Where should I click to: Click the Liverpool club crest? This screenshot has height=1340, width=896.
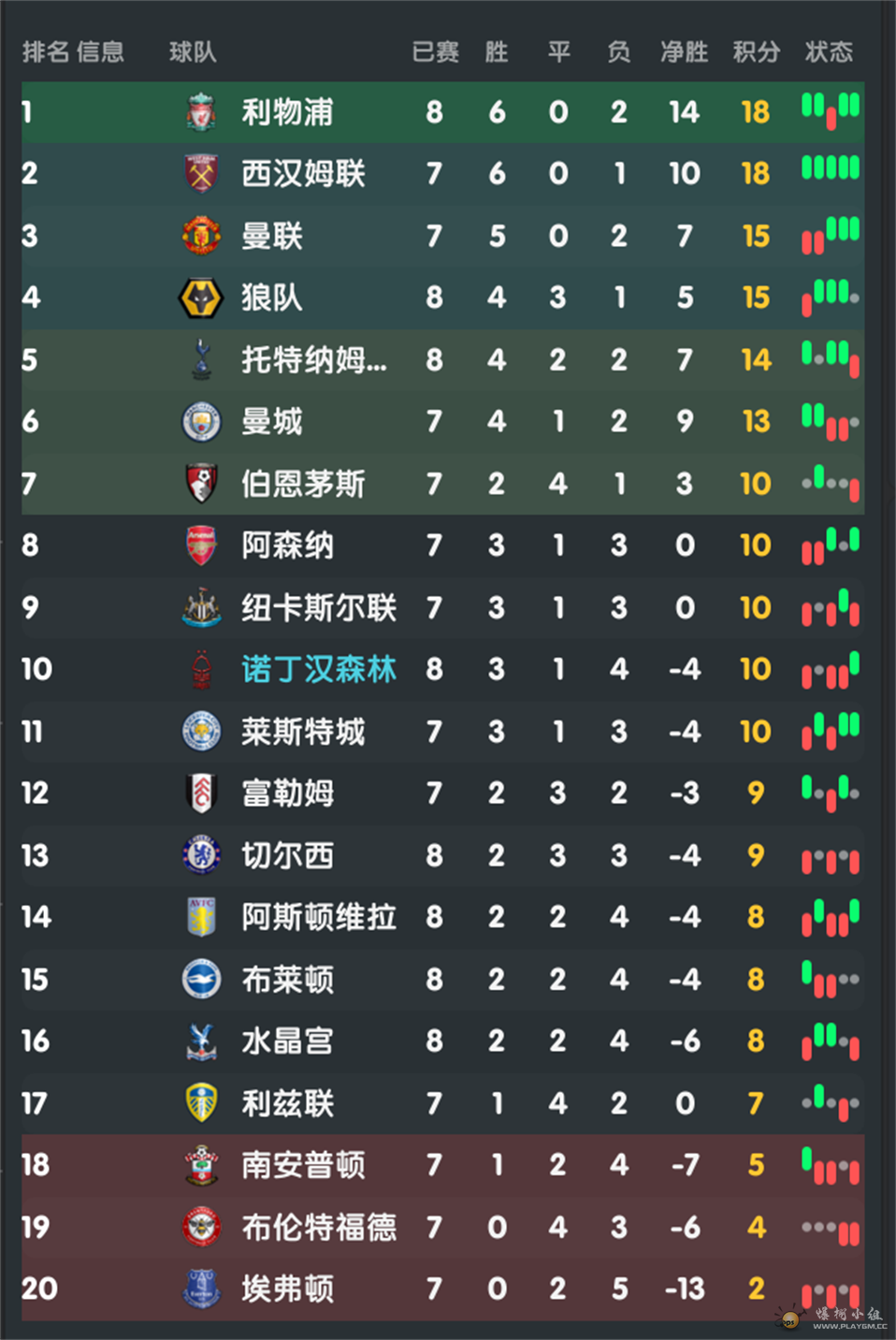(x=201, y=112)
